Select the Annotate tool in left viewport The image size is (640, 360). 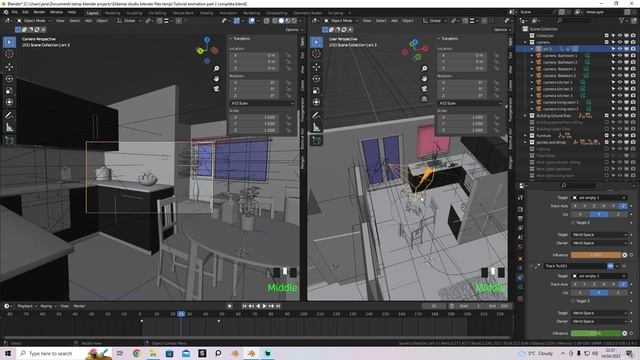(x=9, y=116)
